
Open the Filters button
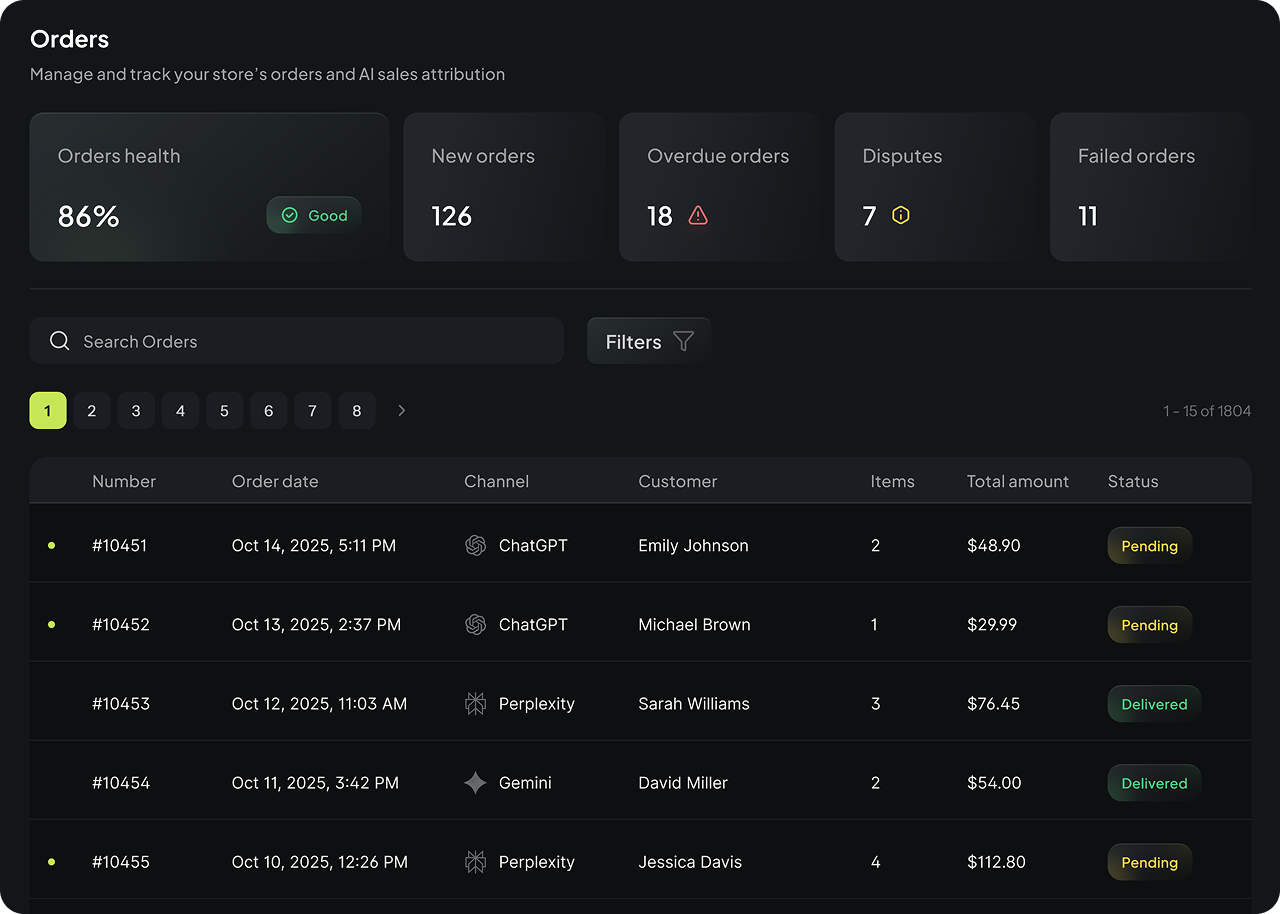649,342
